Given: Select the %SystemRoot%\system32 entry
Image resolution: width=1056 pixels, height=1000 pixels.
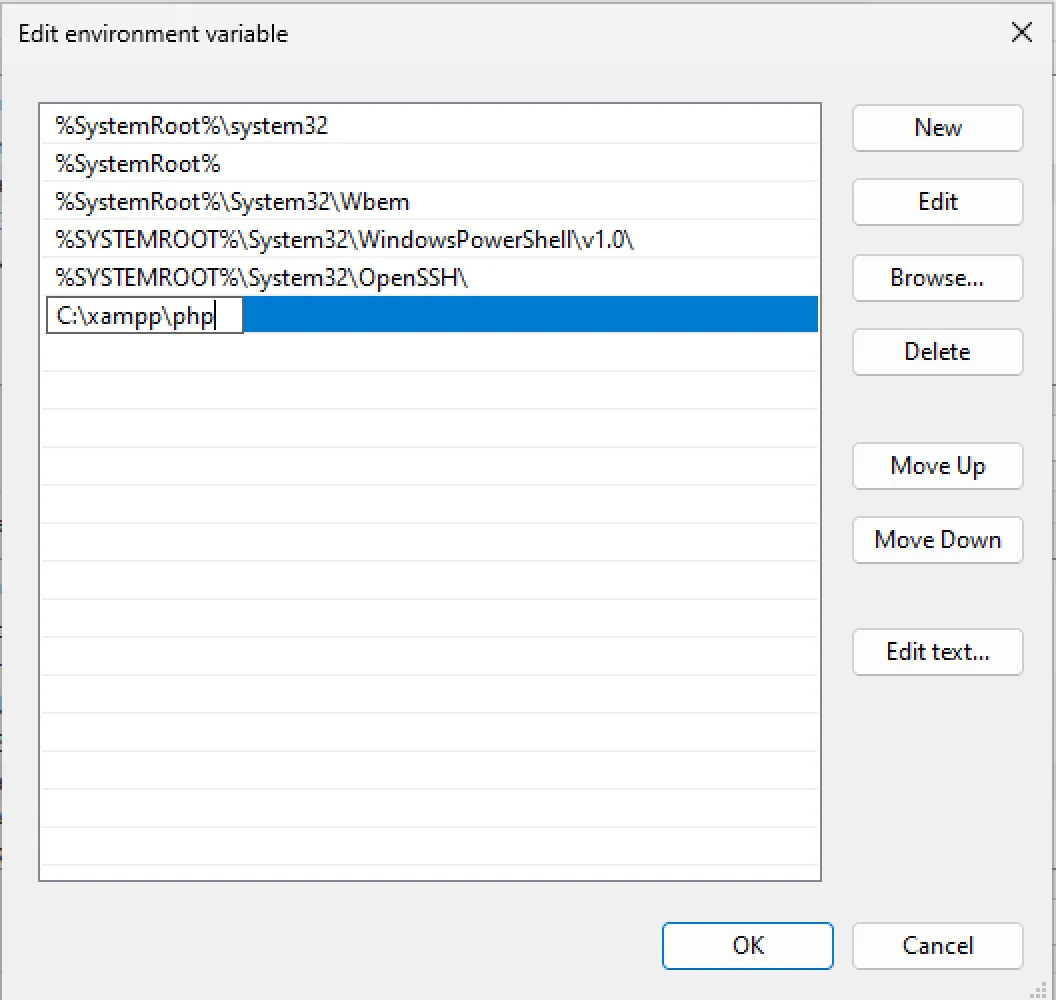Looking at the screenshot, I should [430, 125].
